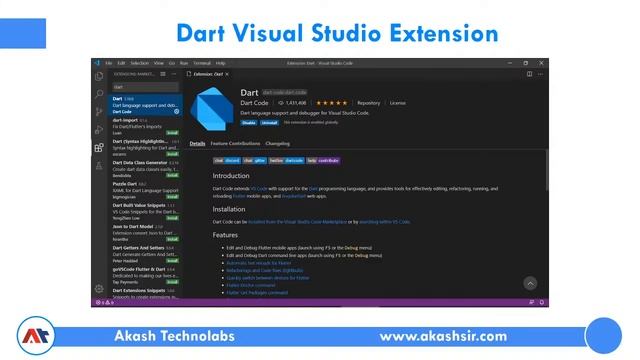
Task: Open the License link
Action: 398,103
